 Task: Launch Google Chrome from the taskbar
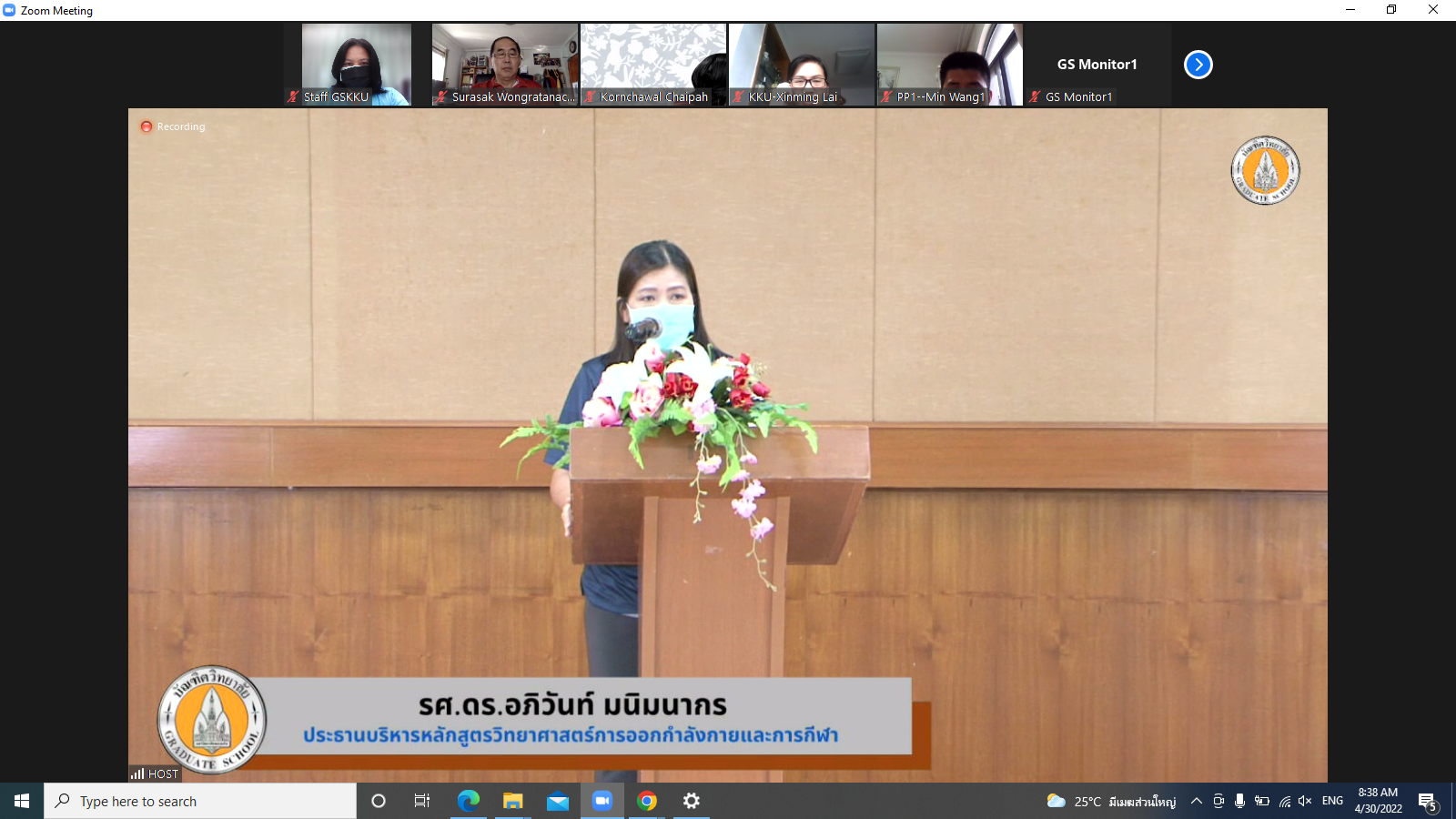click(647, 801)
